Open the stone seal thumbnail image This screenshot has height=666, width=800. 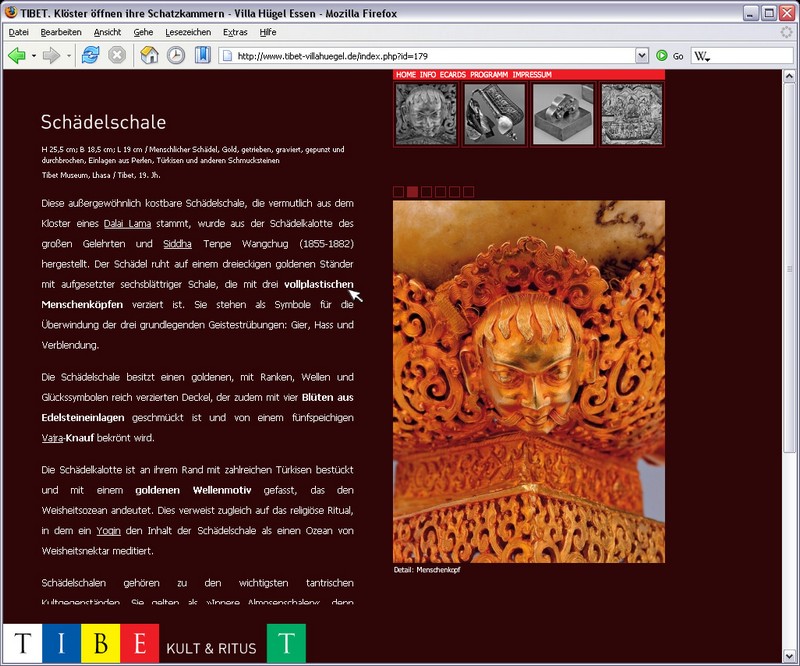(x=563, y=114)
